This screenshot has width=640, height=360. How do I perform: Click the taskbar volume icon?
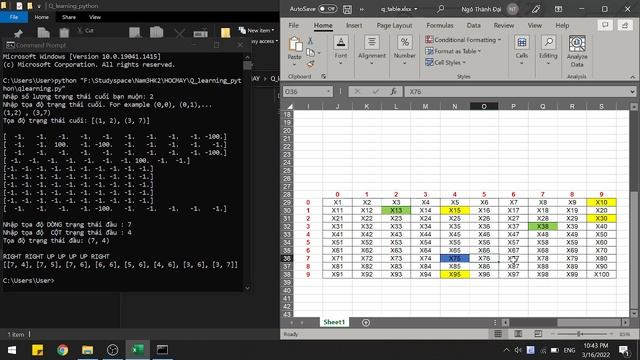(518, 350)
